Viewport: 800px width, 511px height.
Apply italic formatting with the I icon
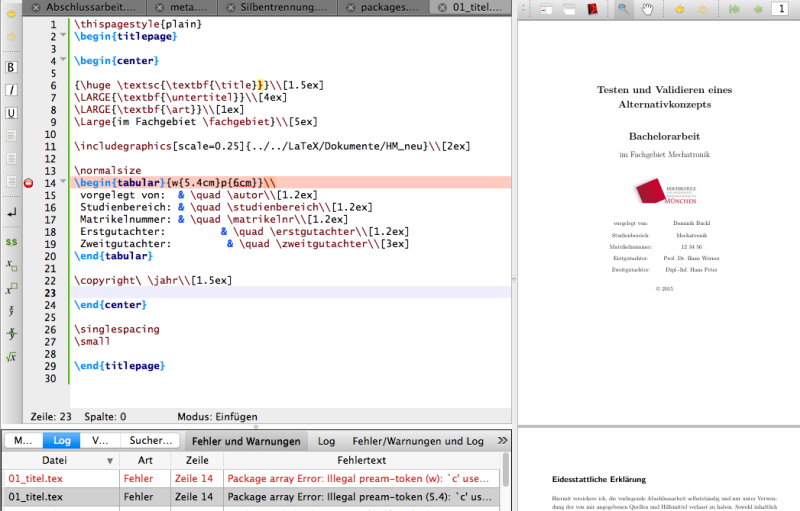pos(11,90)
